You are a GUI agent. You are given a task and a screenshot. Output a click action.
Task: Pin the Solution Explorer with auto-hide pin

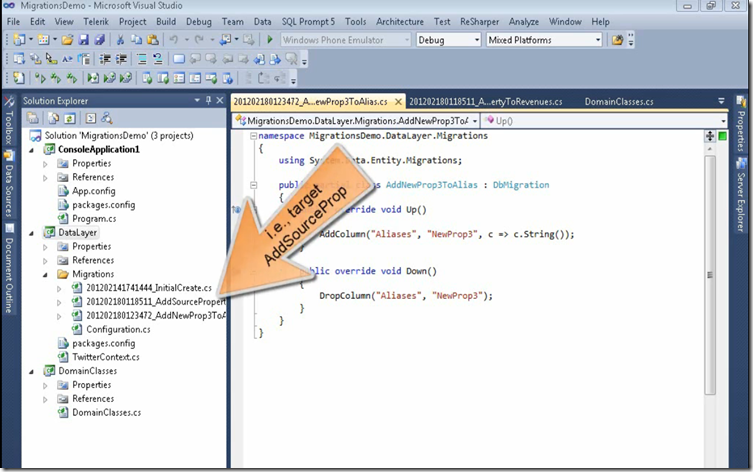[x=208, y=100]
